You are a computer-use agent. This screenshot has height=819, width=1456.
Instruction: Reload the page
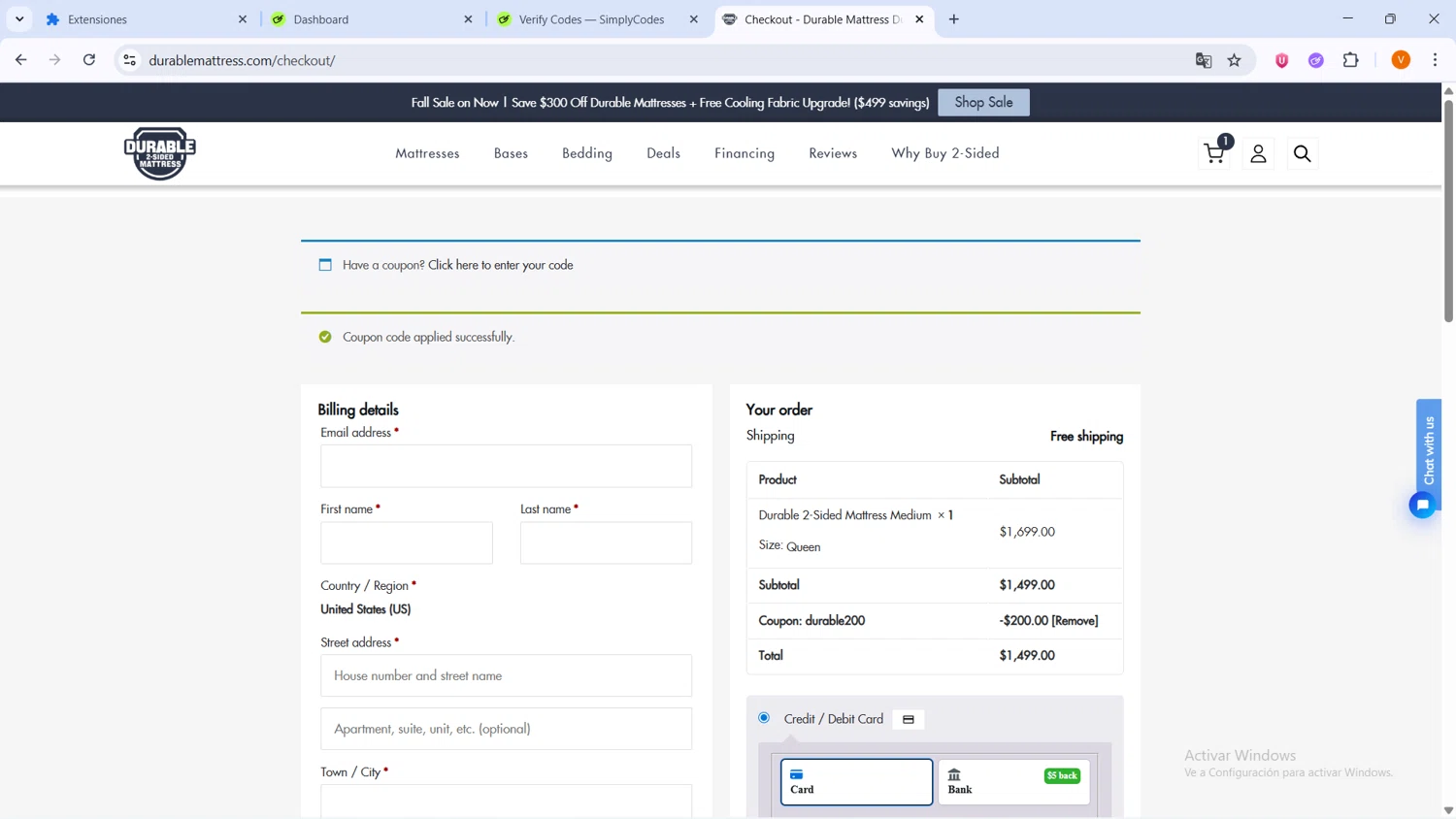[x=89, y=60]
